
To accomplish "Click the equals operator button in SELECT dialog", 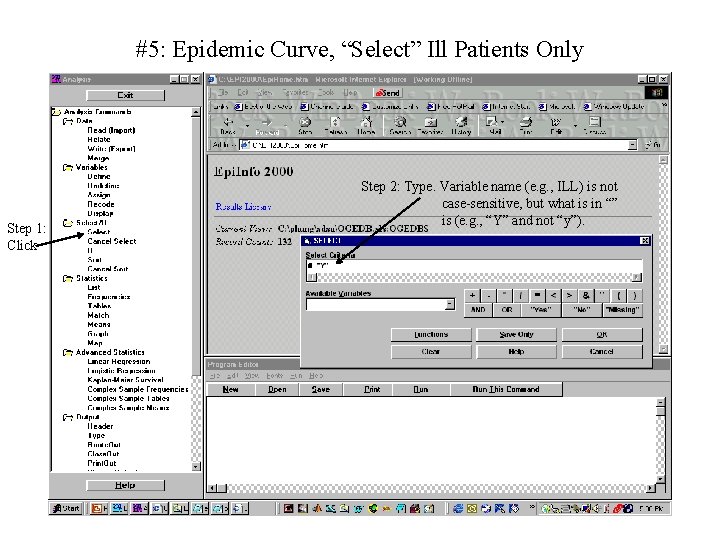I will tap(537, 296).
